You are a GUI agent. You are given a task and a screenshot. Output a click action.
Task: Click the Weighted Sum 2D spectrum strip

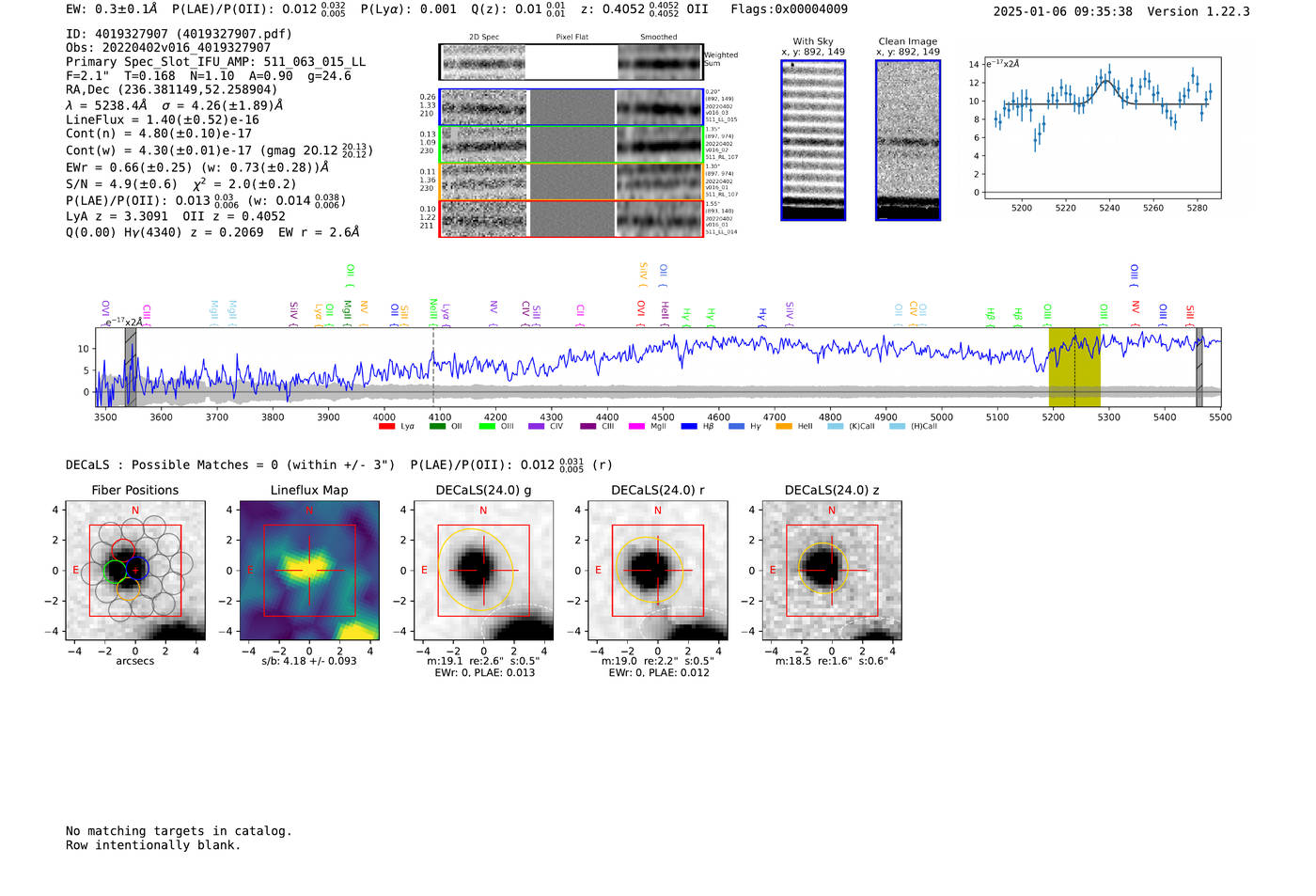[572, 62]
